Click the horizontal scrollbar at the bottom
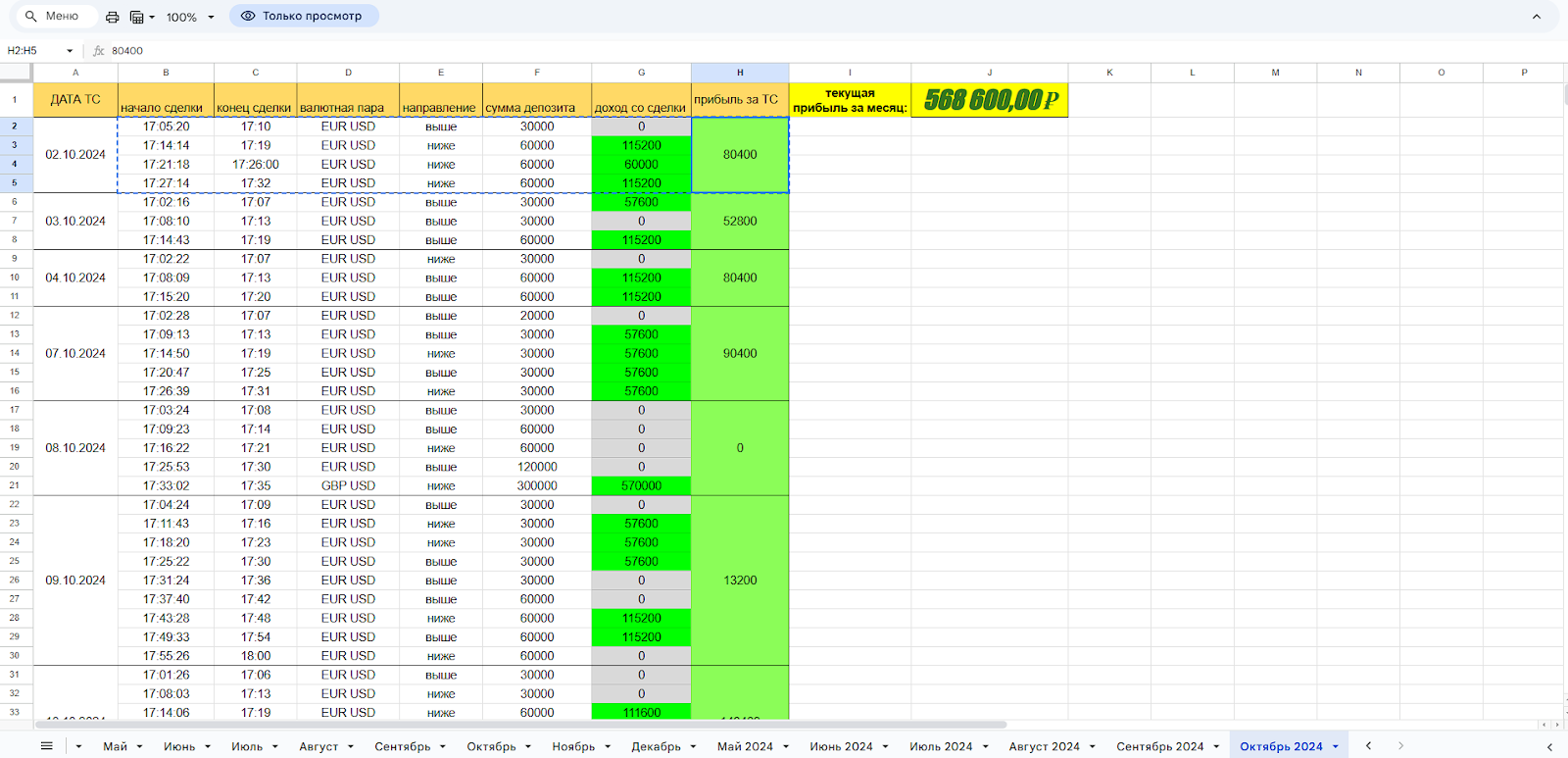The height and width of the screenshot is (758, 1568). (x=521, y=725)
